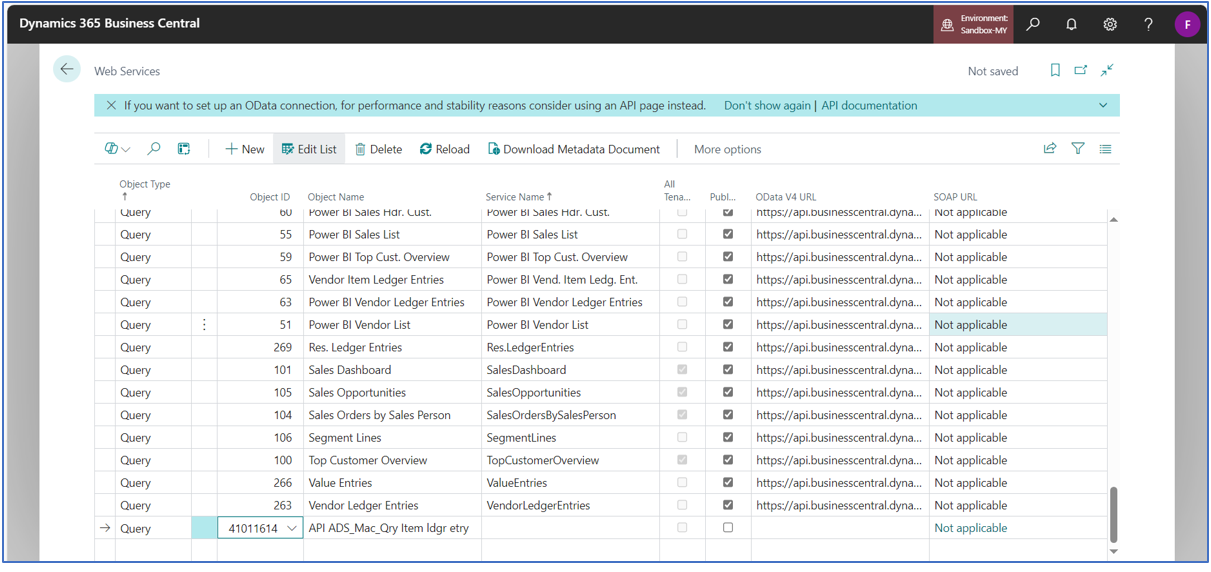Screen dimensions: 1211x572
Task: Sort by Object Name column header
Action: 336,197
